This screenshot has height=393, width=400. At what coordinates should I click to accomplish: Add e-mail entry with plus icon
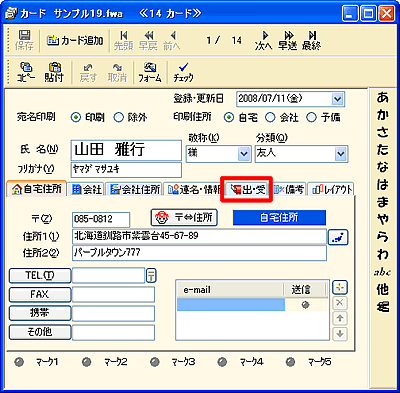[340, 287]
